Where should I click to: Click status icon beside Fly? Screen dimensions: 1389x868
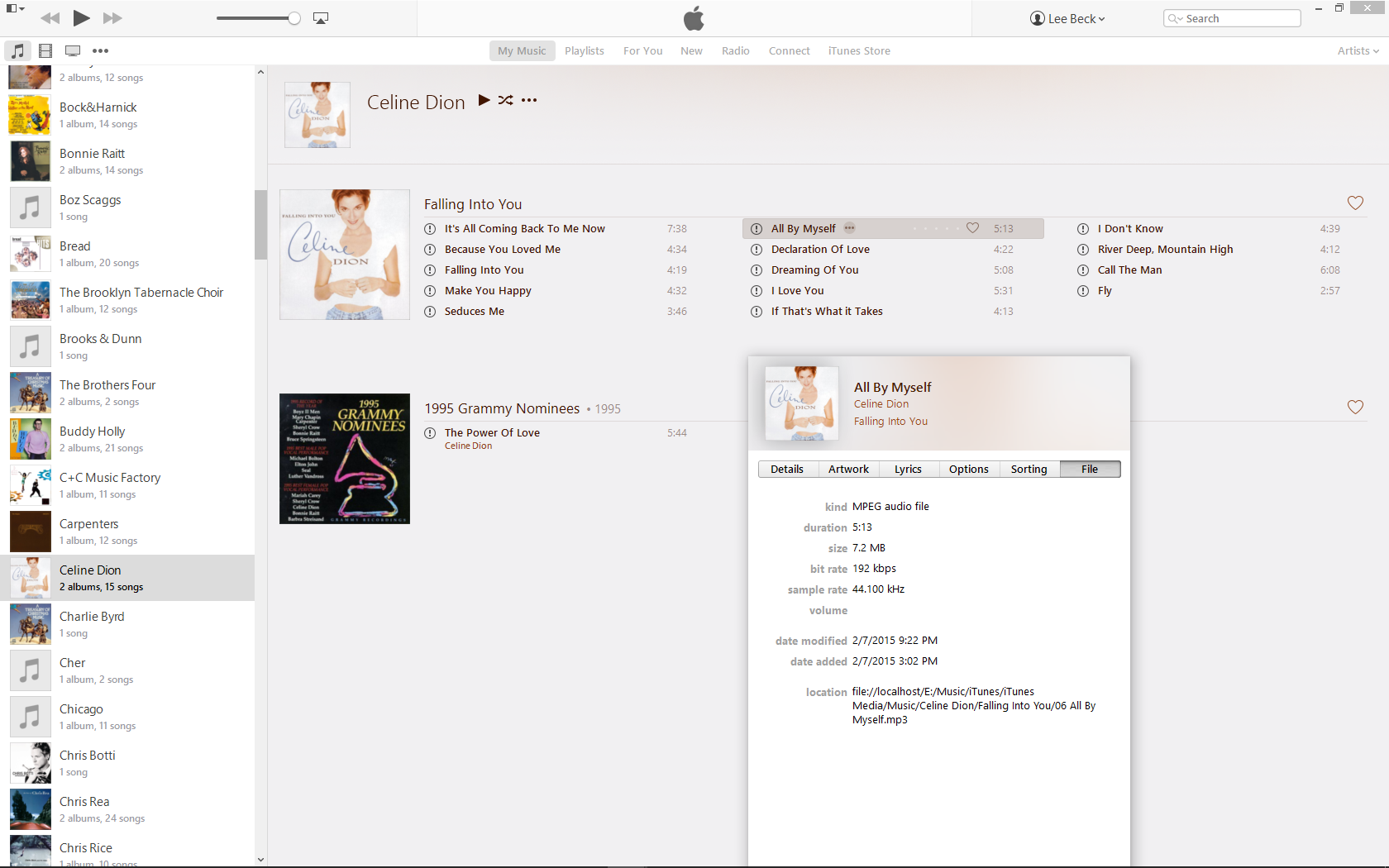coord(1083,291)
